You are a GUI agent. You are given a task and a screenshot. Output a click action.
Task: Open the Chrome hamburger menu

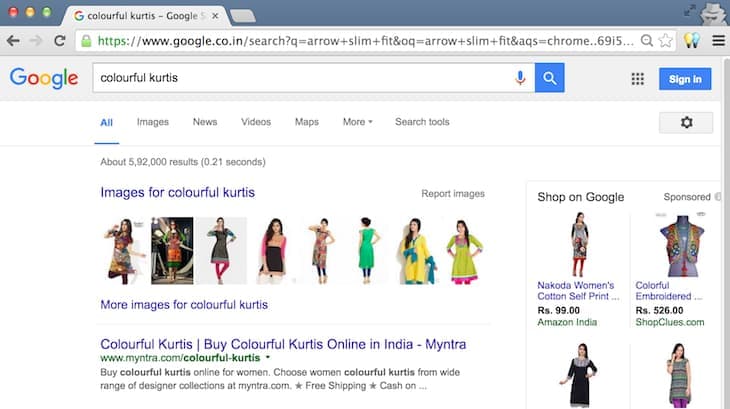pyautogui.click(x=718, y=41)
